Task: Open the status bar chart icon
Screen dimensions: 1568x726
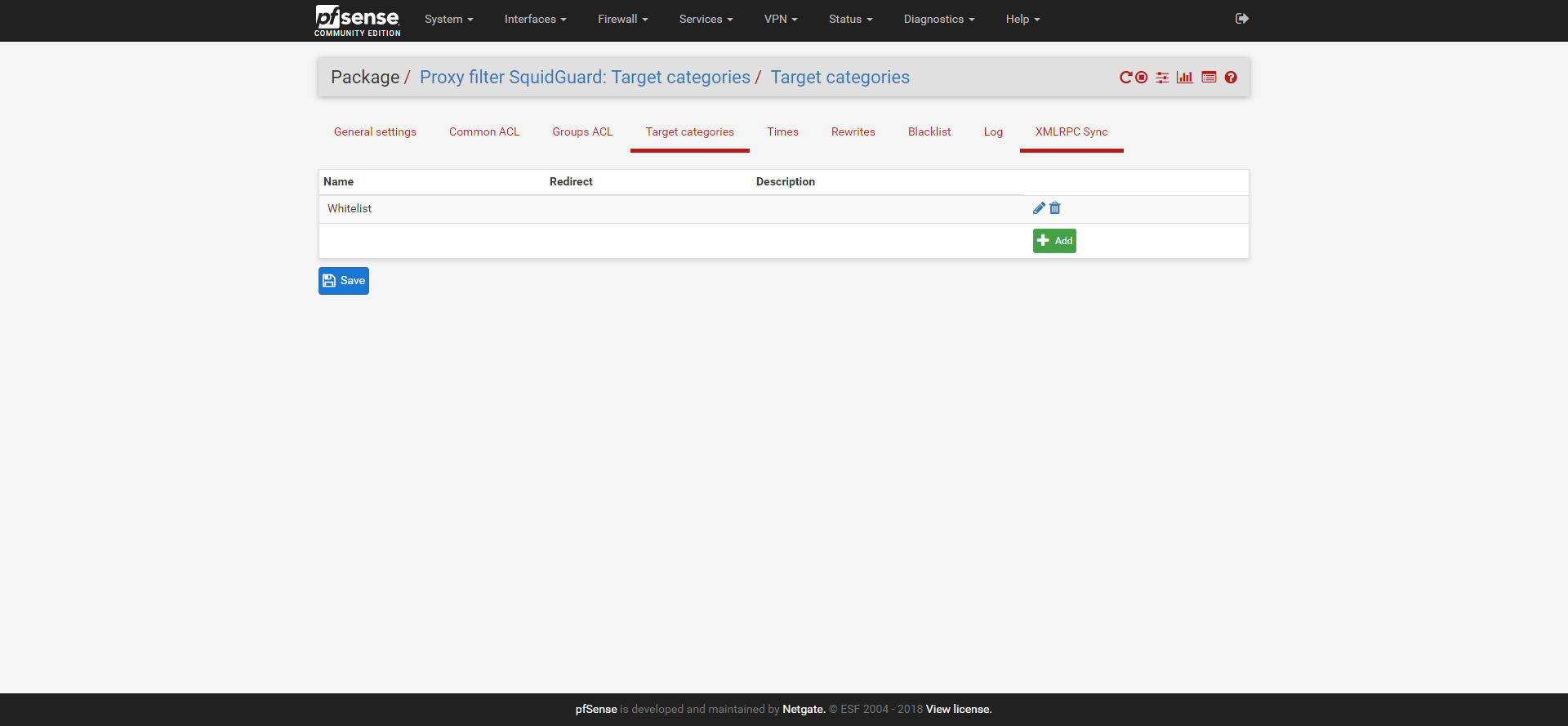Action: coord(1185,78)
